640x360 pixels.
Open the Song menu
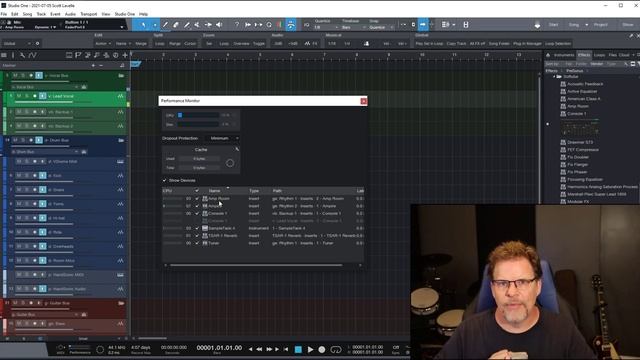(27, 14)
